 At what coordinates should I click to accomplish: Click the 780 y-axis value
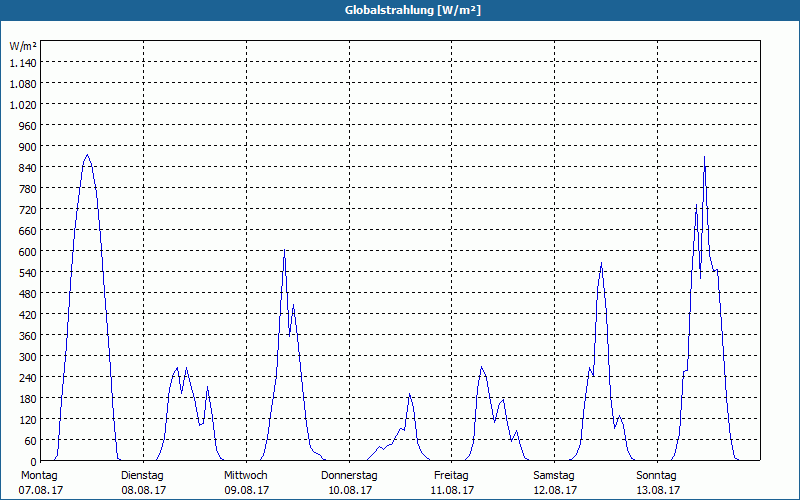click(28, 189)
